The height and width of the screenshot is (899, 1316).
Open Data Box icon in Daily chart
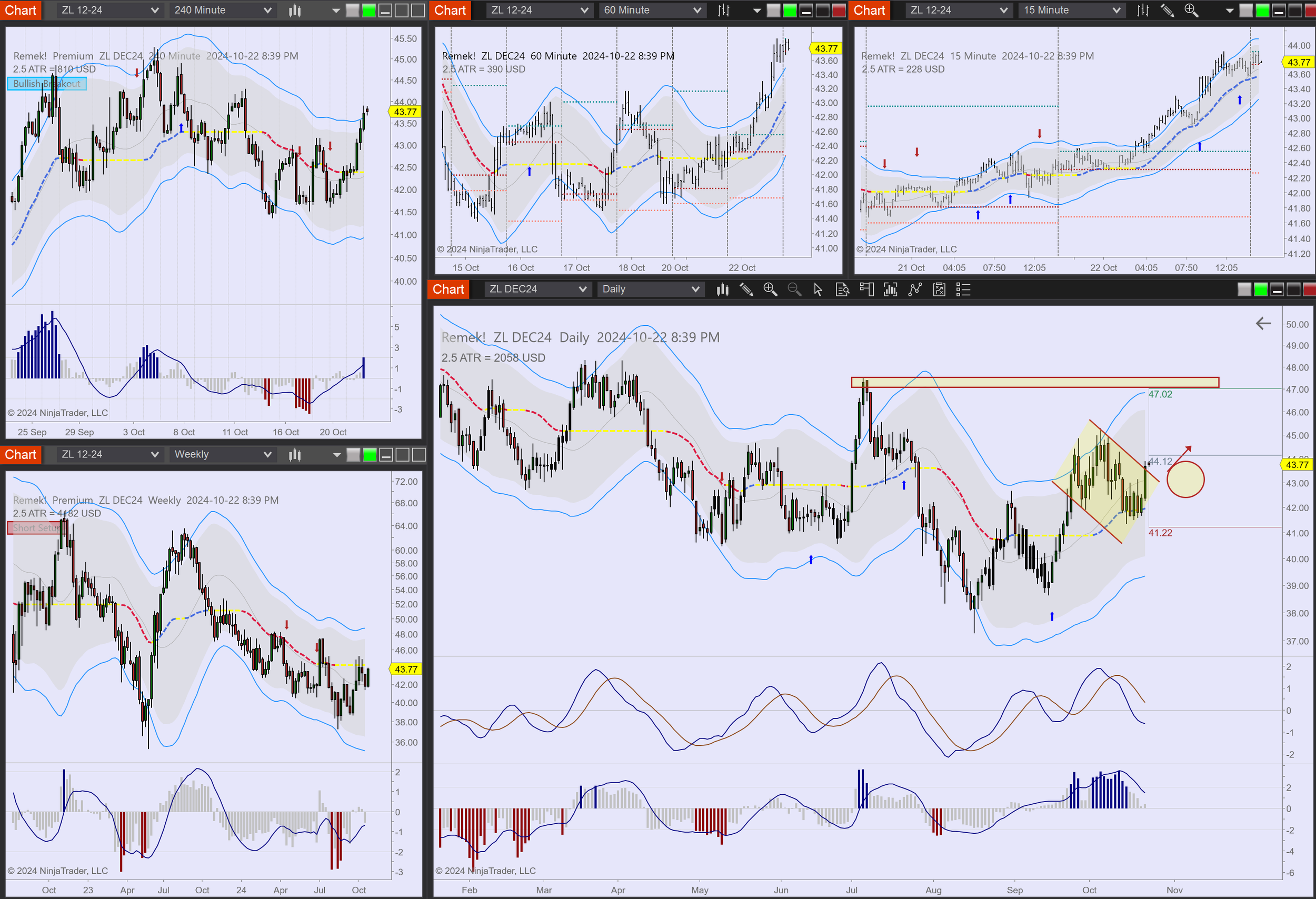[x=842, y=290]
